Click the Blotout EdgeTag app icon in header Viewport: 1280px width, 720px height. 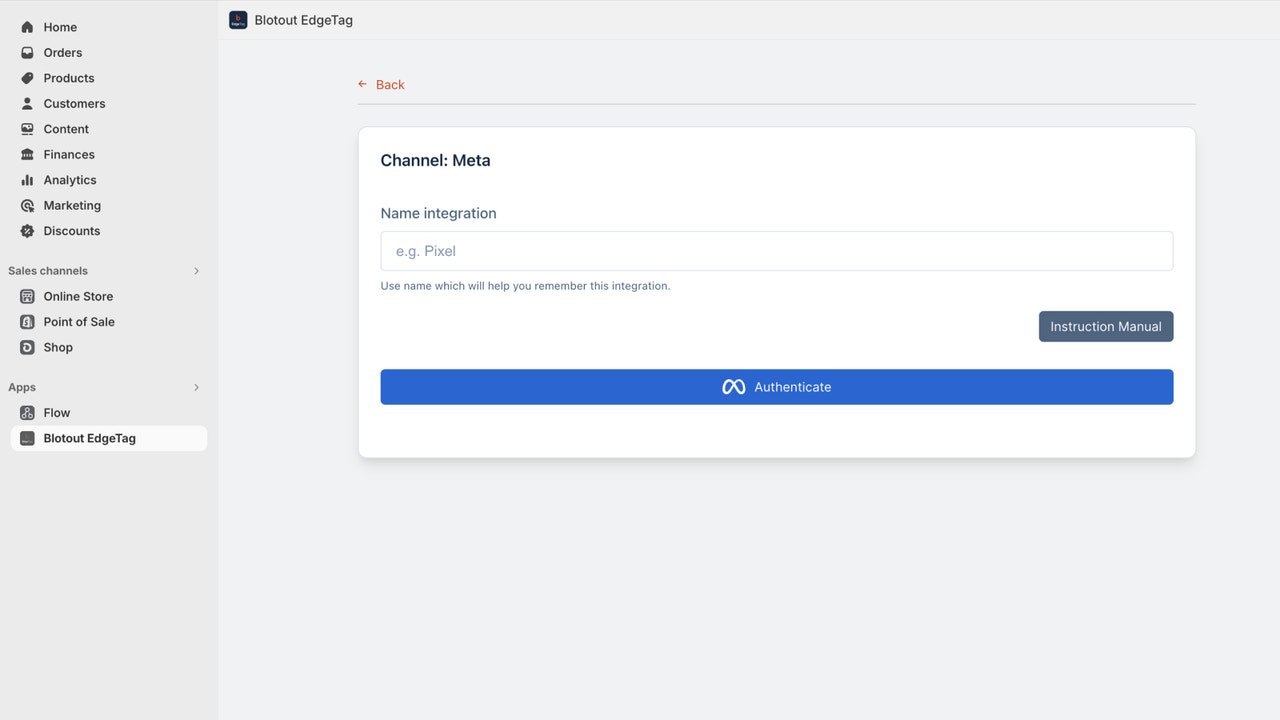coord(237,19)
